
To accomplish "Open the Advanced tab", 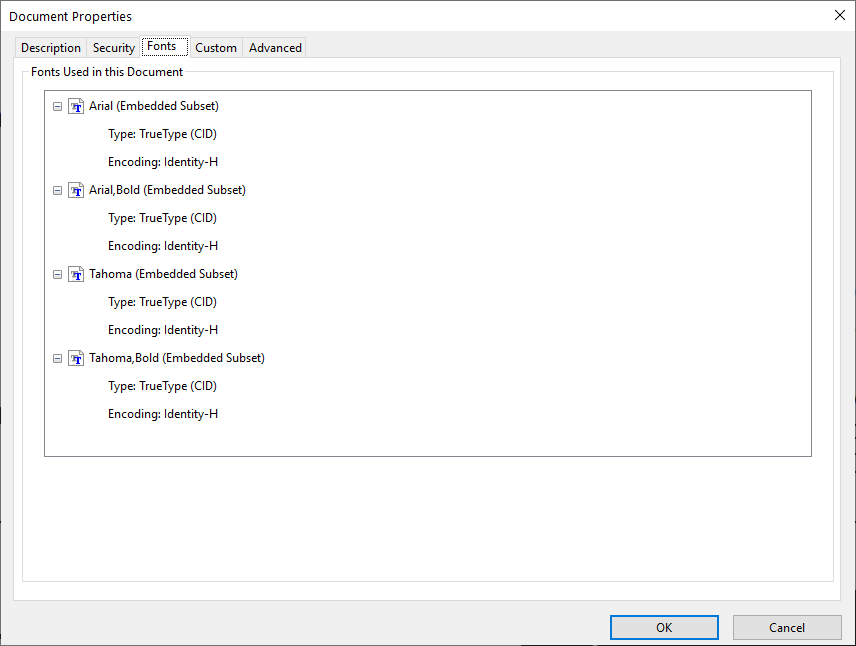I will tap(274, 47).
